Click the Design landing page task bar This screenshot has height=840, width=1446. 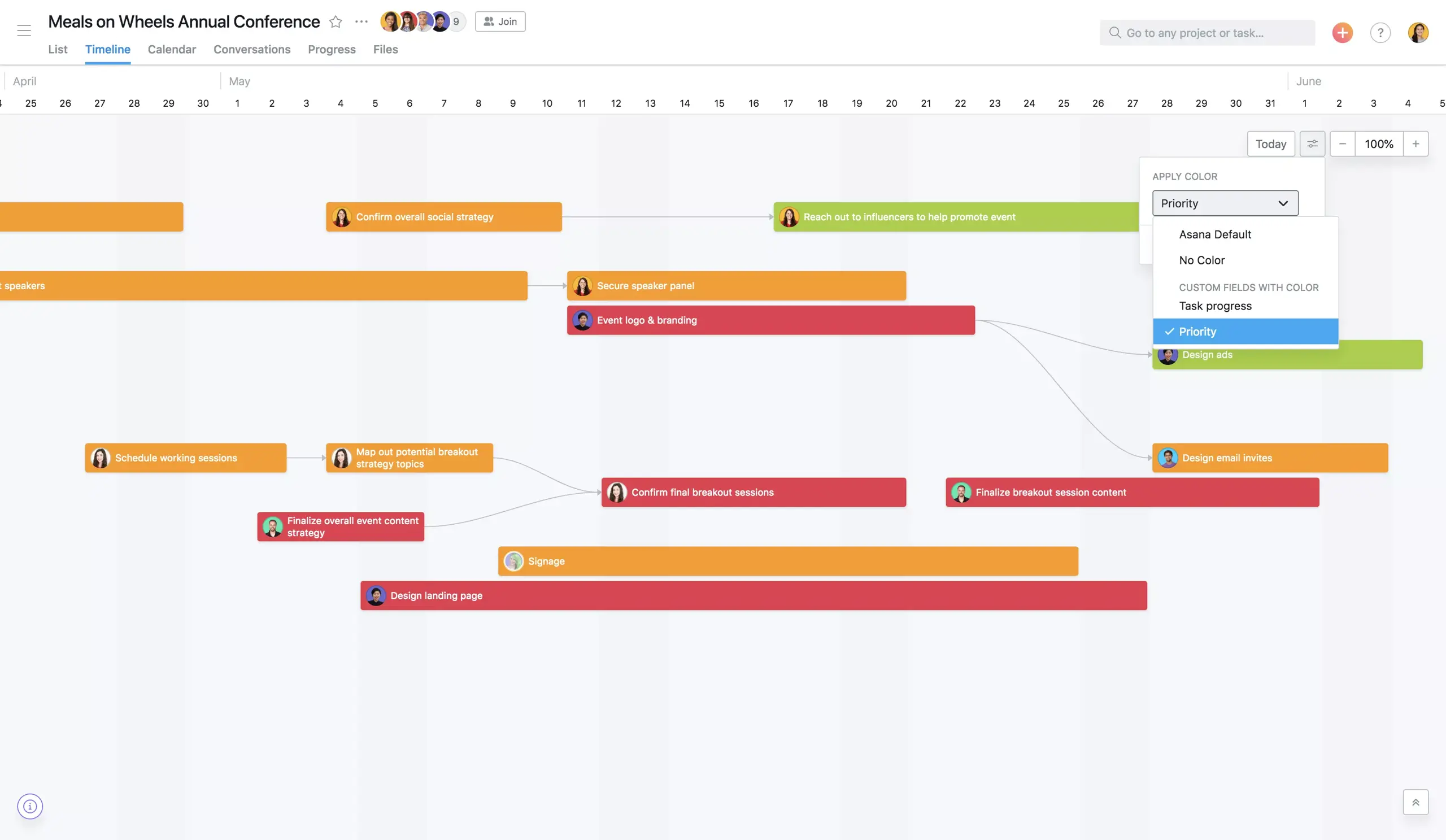pos(753,595)
